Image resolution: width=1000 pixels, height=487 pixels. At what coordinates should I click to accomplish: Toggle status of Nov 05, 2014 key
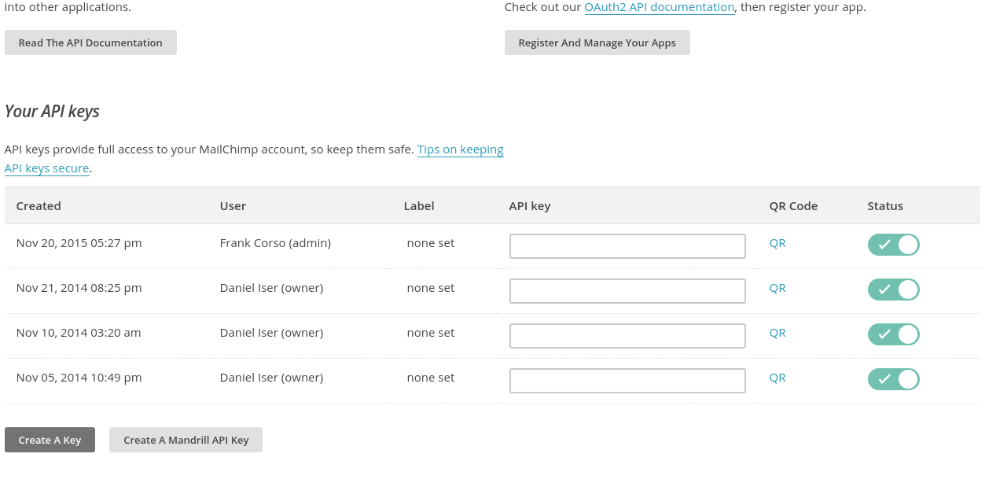pyautogui.click(x=893, y=379)
